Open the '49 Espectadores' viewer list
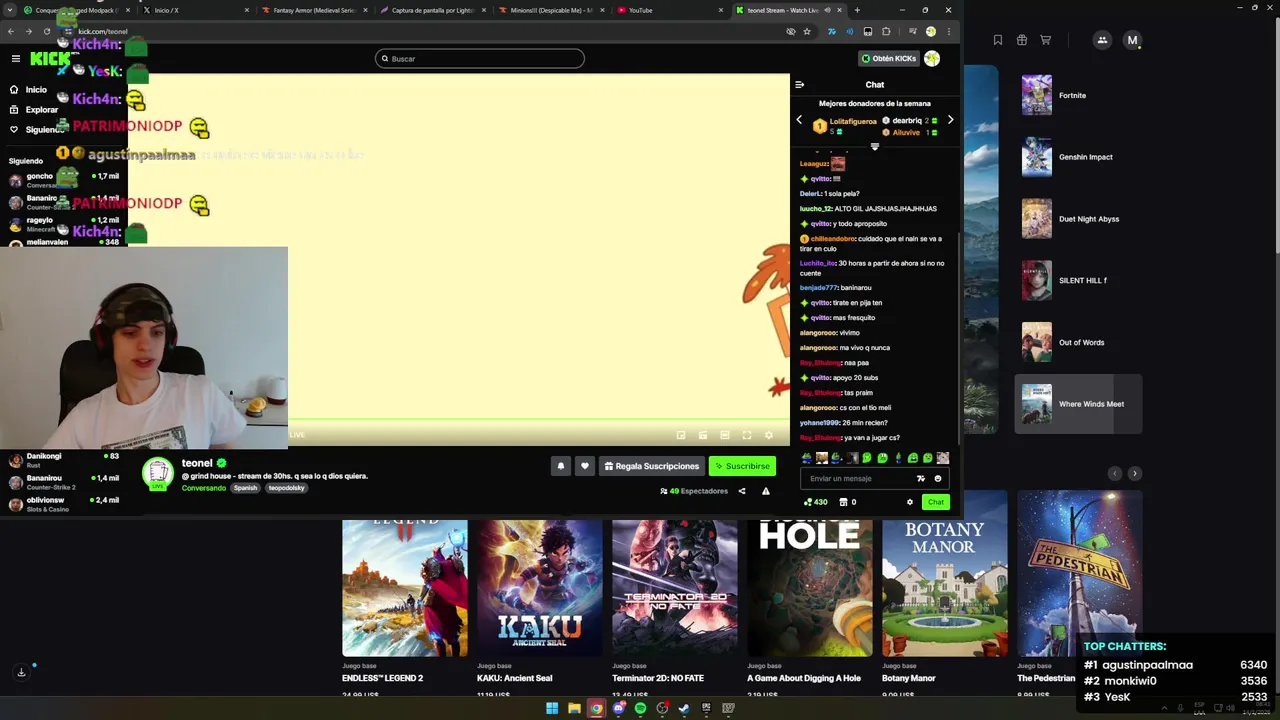Viewport: 1280px width, 720px height. pos(694,491)
